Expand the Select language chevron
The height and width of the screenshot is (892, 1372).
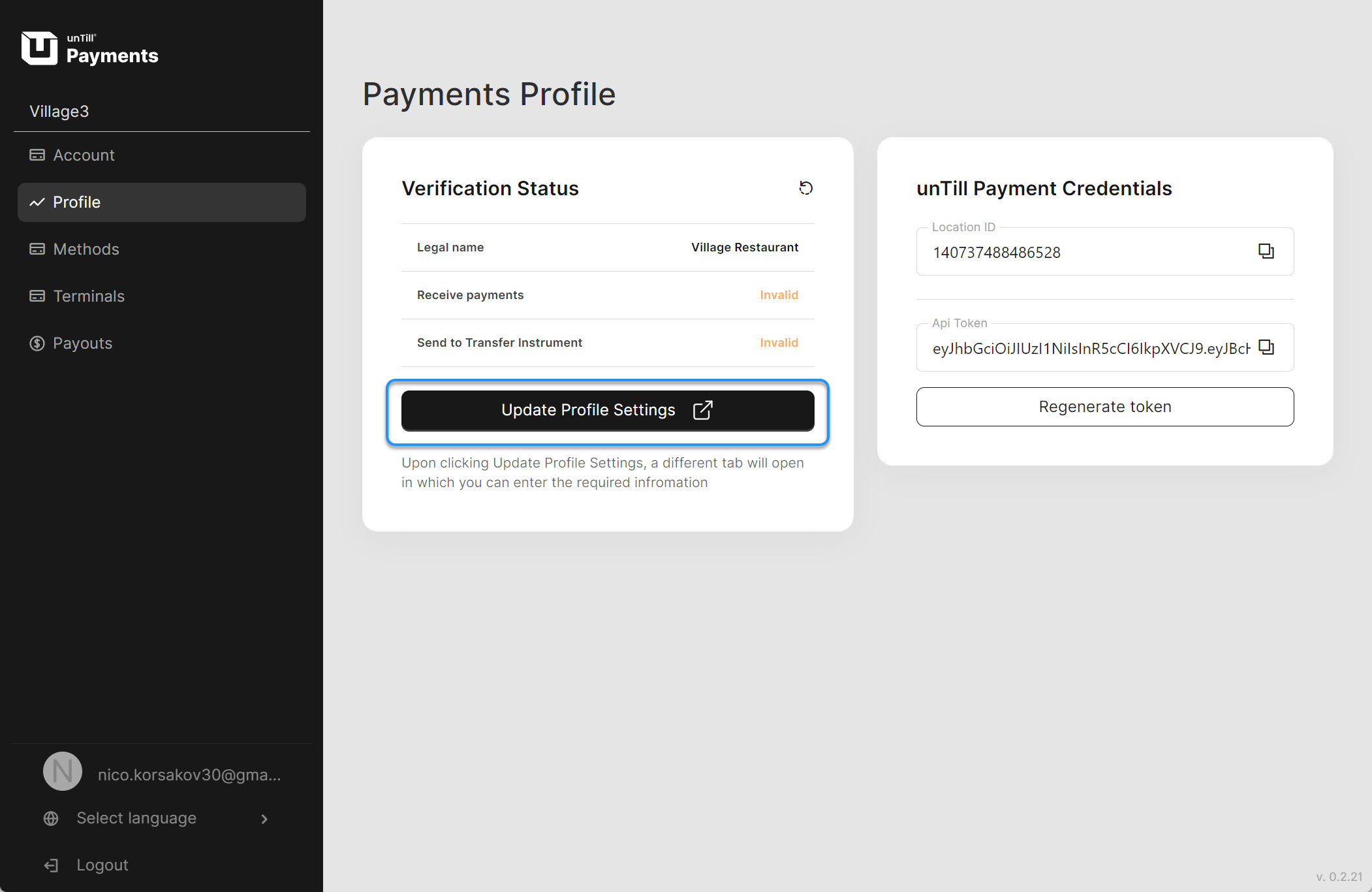click(264, 819)
